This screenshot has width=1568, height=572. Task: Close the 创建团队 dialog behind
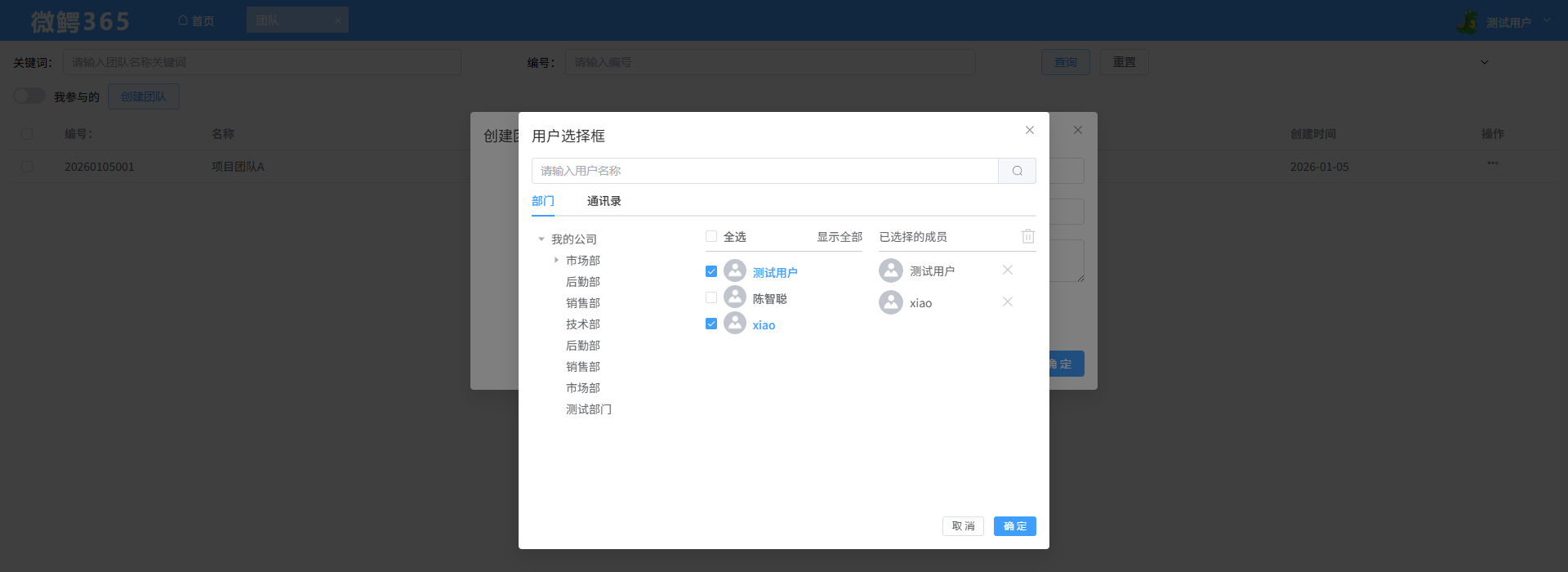click(1078, 130)
